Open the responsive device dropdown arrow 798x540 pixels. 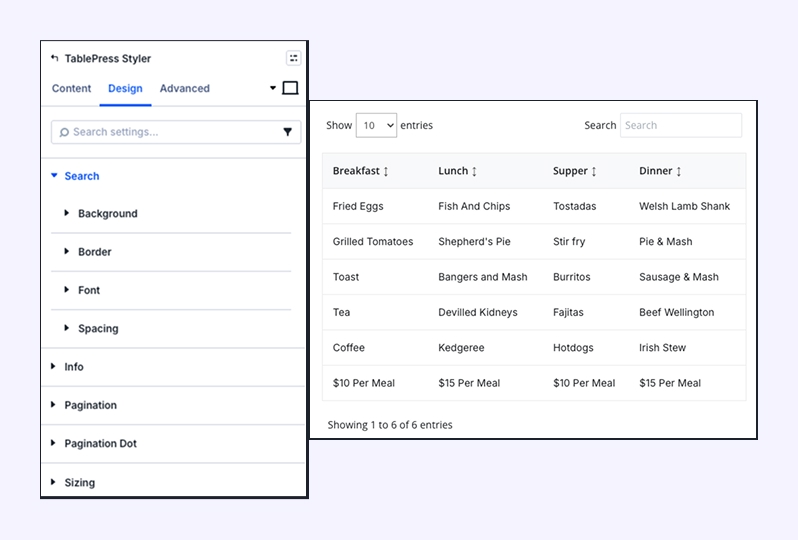(x=273, y=88)
